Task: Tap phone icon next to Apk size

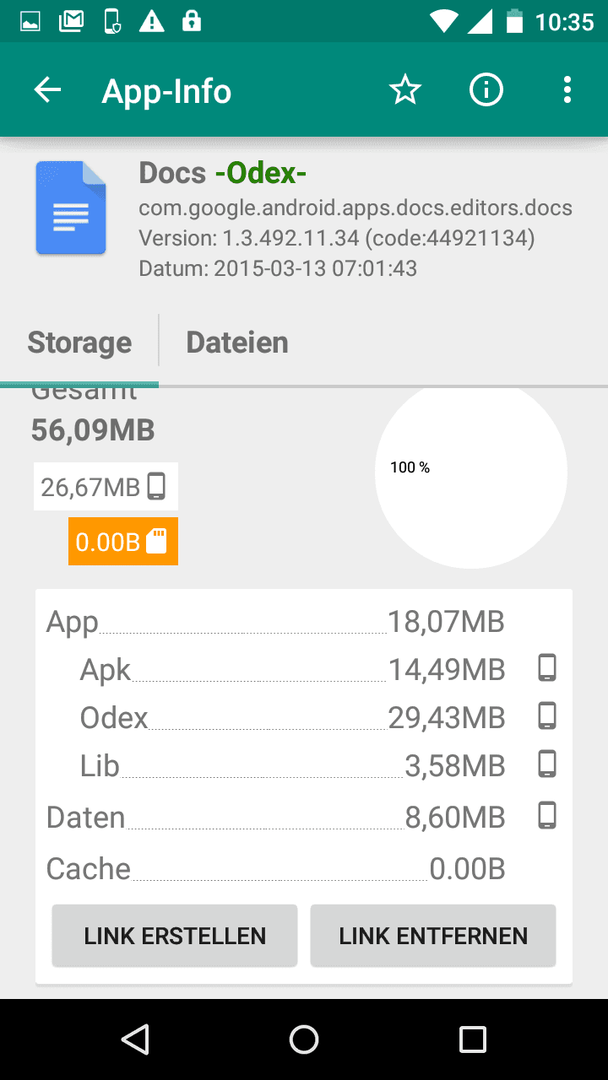Action: coord(547,668)
